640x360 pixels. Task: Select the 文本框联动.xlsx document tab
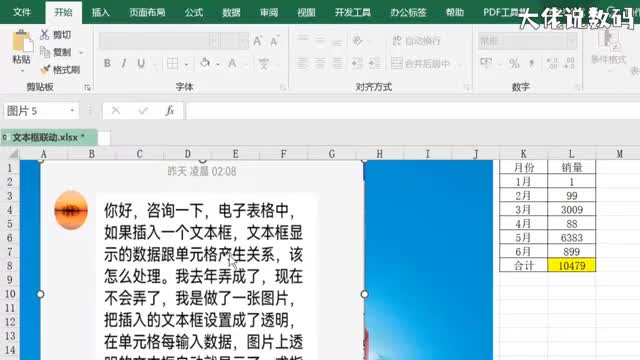[49, 138]
